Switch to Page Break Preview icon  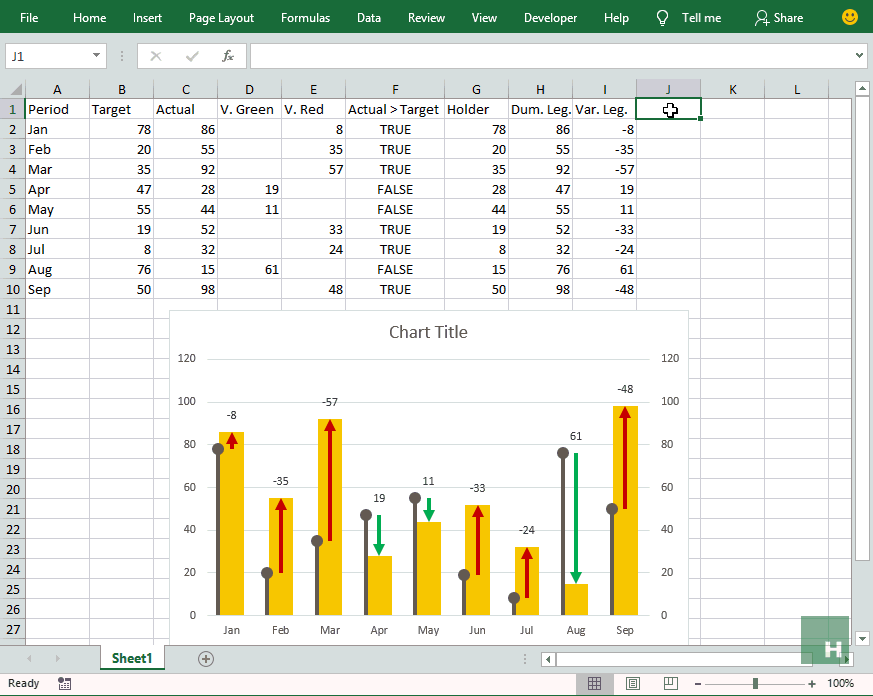pyautogui.click(x=671, y=684)
